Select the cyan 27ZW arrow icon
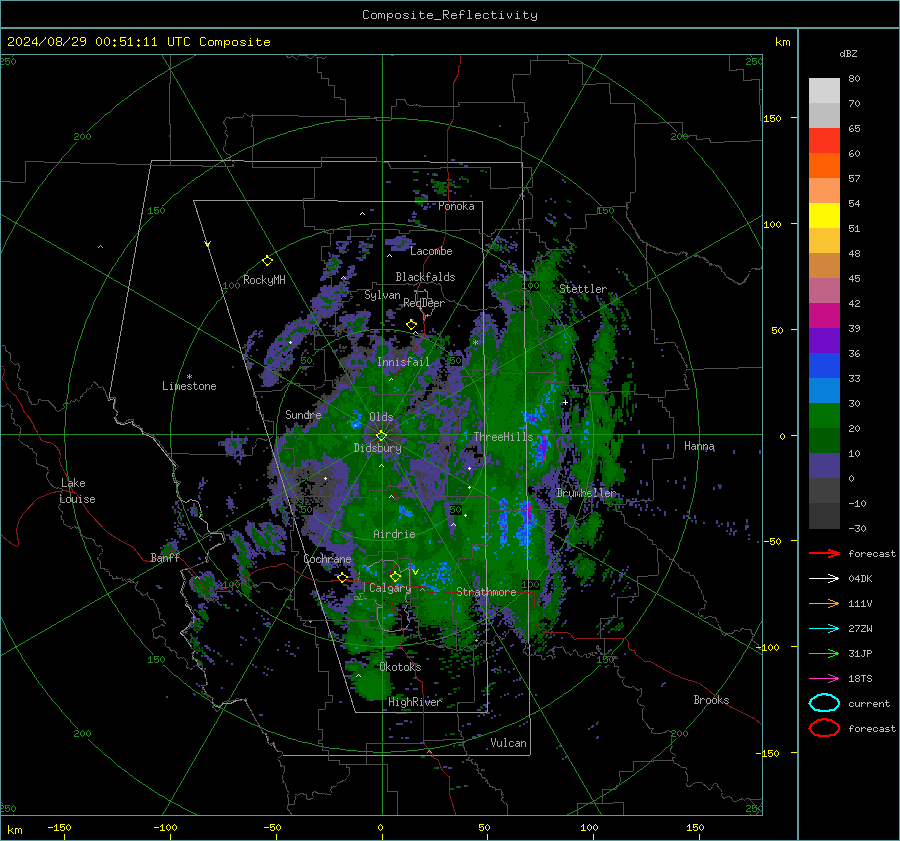 click(824, 629)
